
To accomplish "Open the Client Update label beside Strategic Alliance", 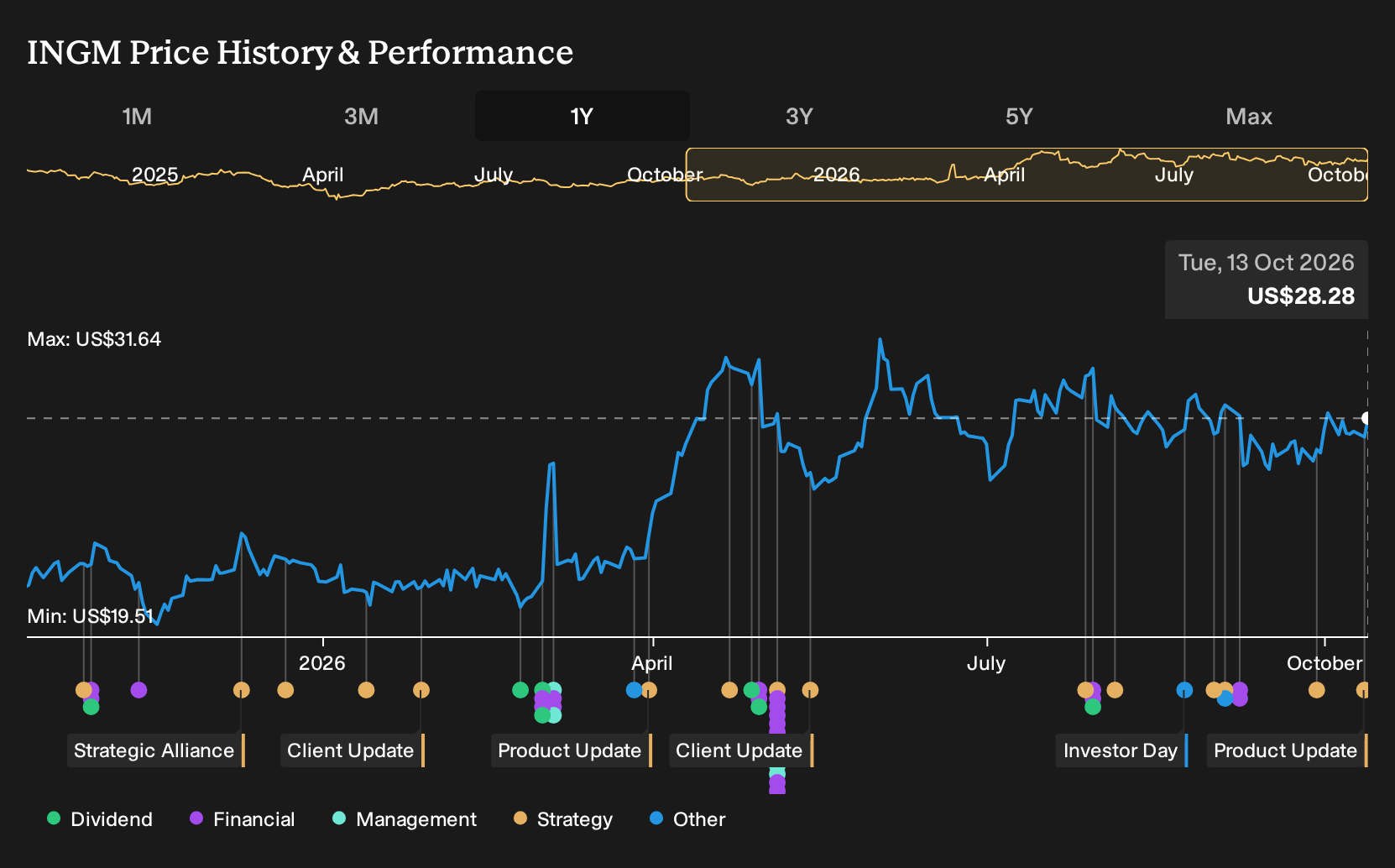I will point(352,750).
